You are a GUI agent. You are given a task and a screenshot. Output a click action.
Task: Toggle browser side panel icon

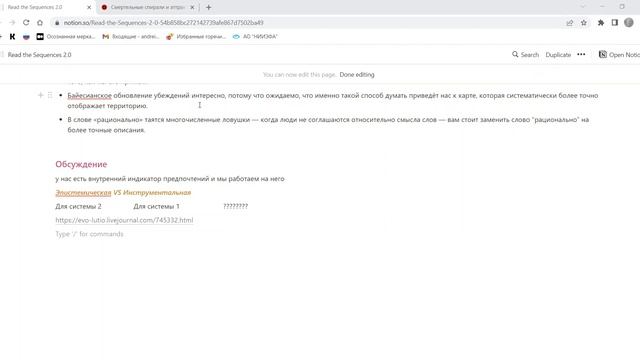point(615,23)
